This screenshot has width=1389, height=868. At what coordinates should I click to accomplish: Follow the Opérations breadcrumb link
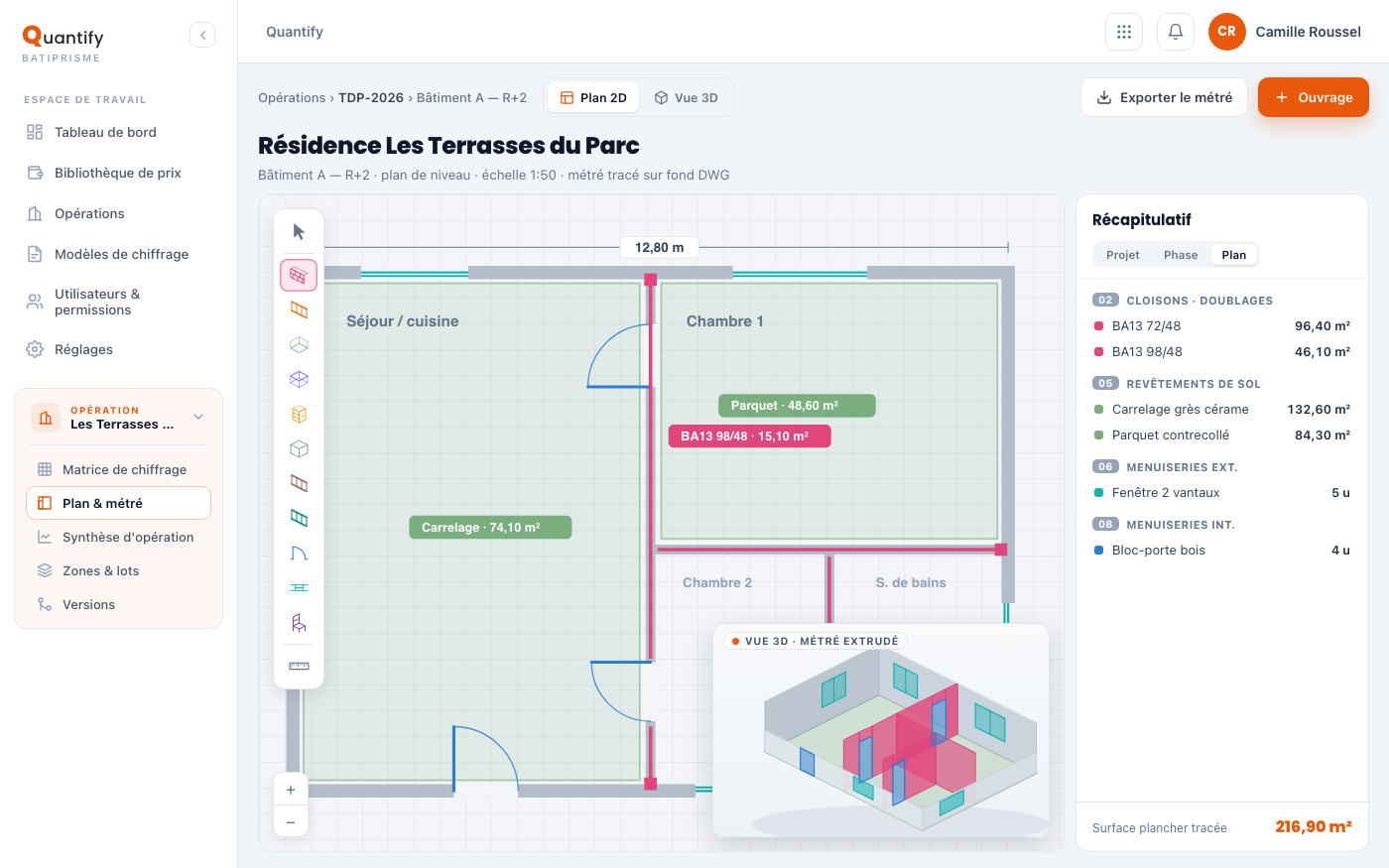pyautogui.click(x=292, y=97)
